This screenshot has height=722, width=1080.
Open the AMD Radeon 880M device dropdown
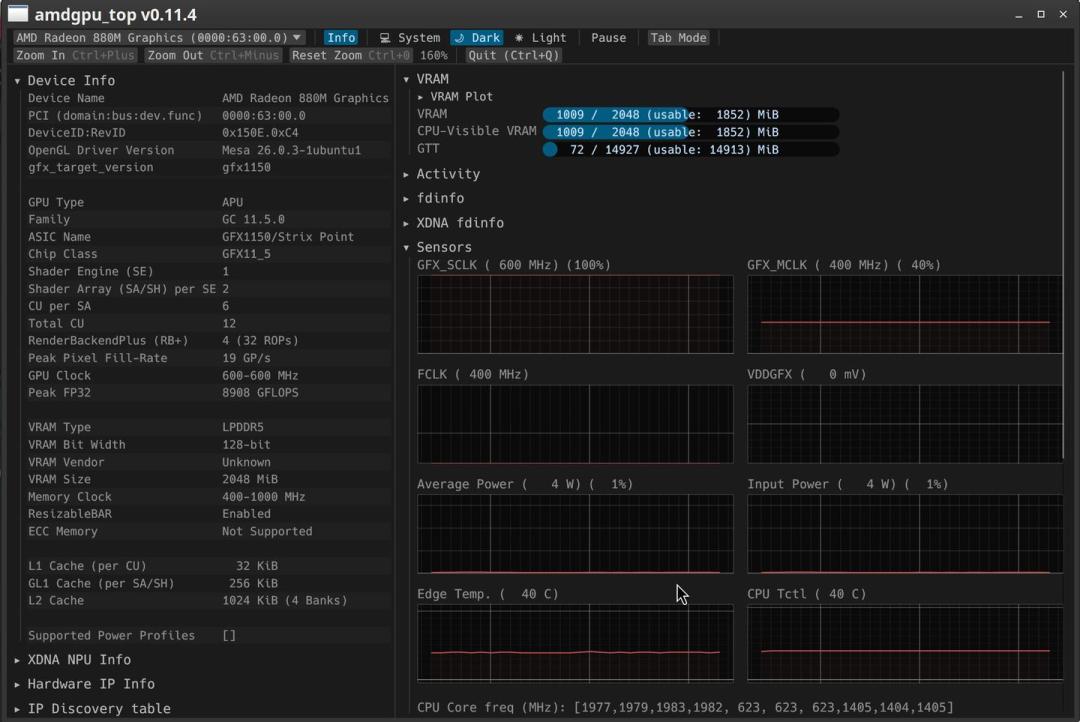point(158,38)
